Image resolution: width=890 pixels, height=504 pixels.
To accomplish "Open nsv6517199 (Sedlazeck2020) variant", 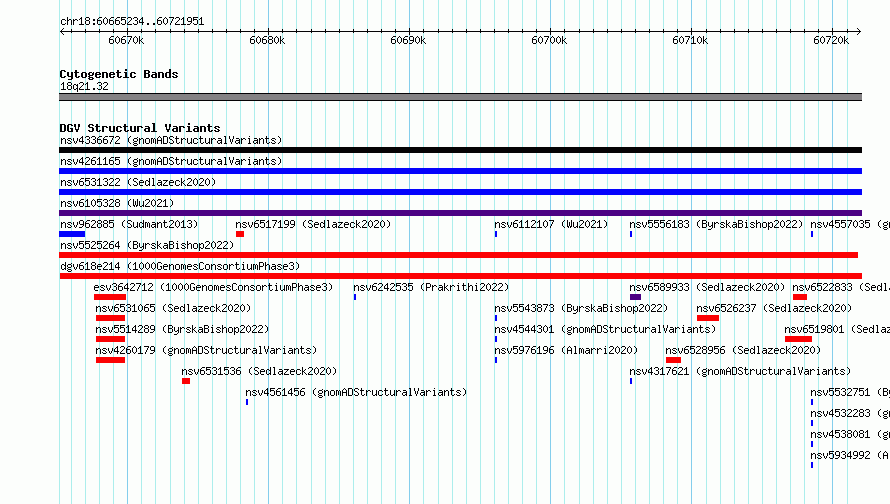I will tap(313, 224).
